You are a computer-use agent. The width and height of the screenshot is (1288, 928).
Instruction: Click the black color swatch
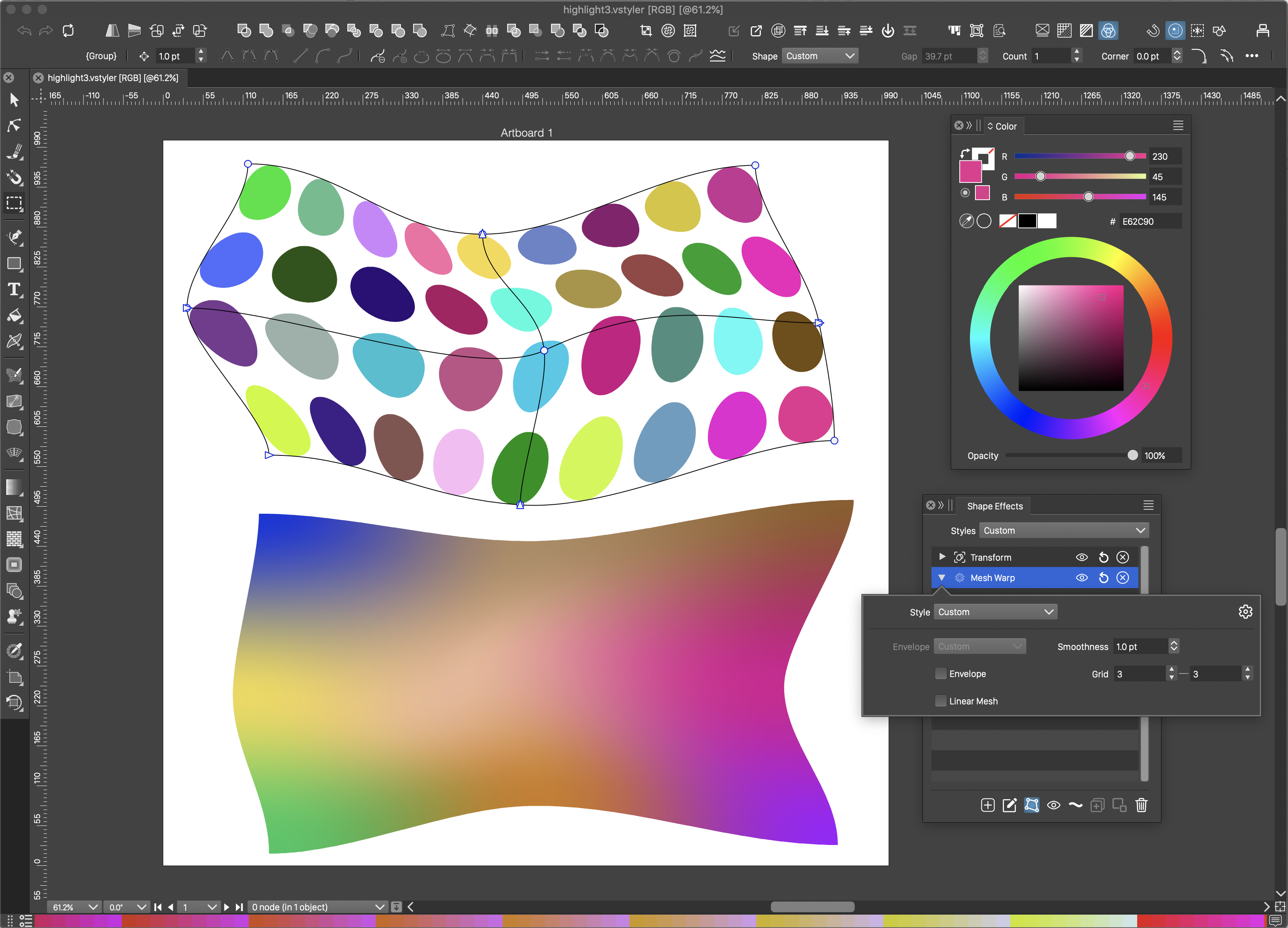[1027, 221]
